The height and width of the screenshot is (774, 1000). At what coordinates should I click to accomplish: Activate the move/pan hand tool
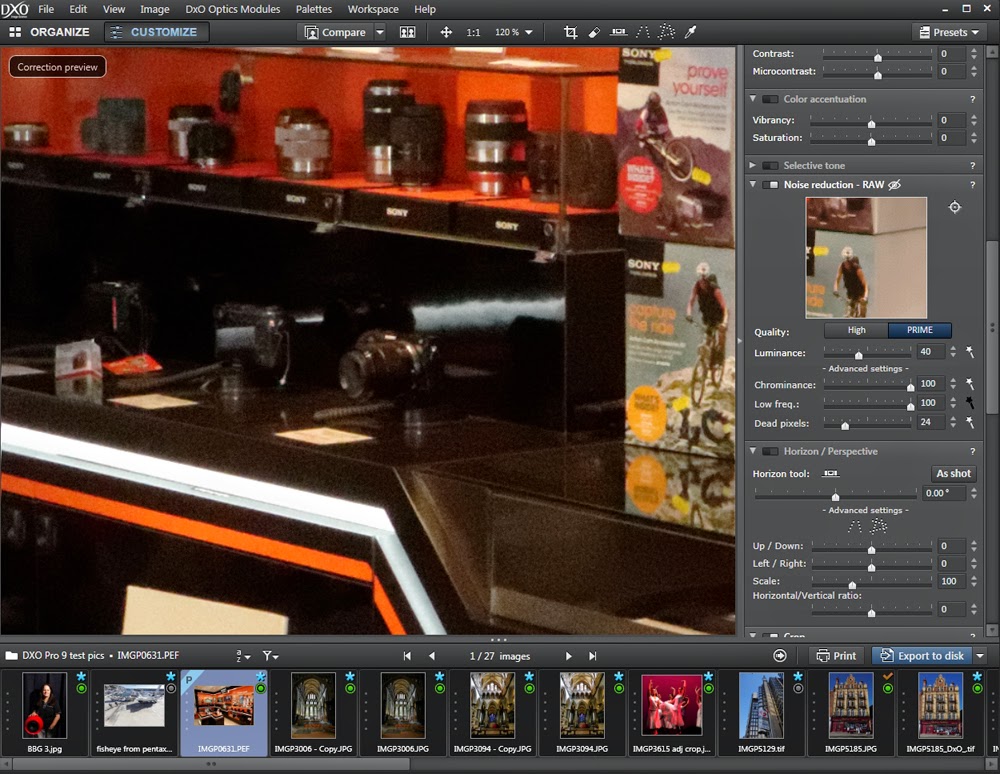[446, 32]
